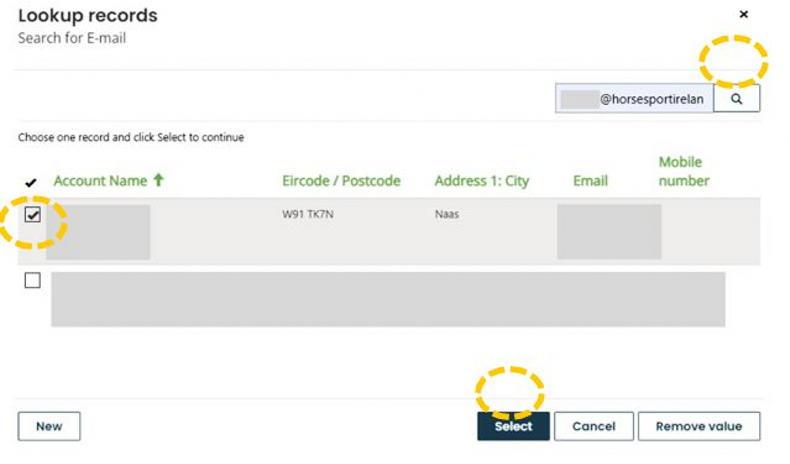790x464 pixels.
Task: Click the first record's redacted email cell
Action: tap(608, 231)
